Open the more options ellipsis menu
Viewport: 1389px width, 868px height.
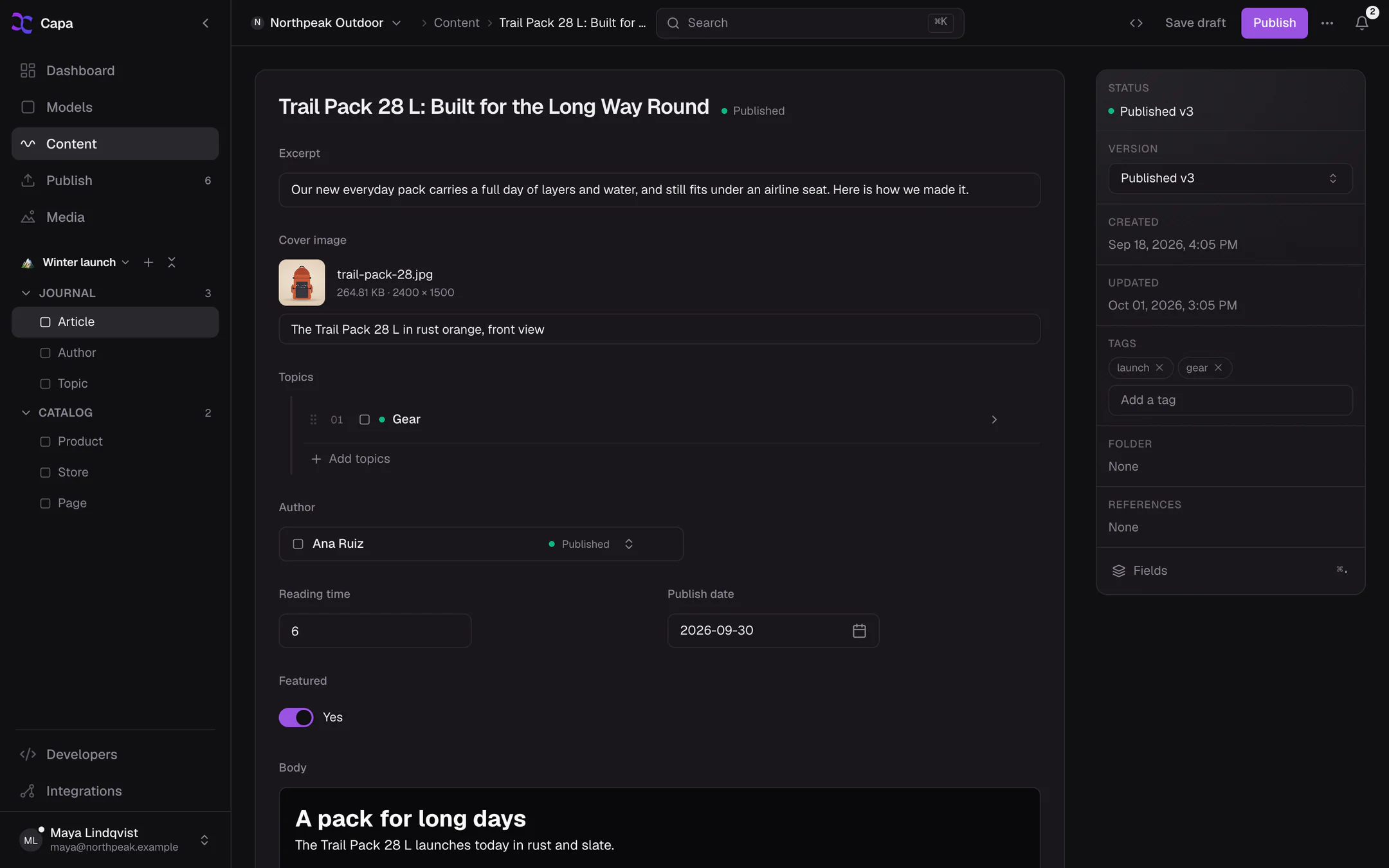1327,23
